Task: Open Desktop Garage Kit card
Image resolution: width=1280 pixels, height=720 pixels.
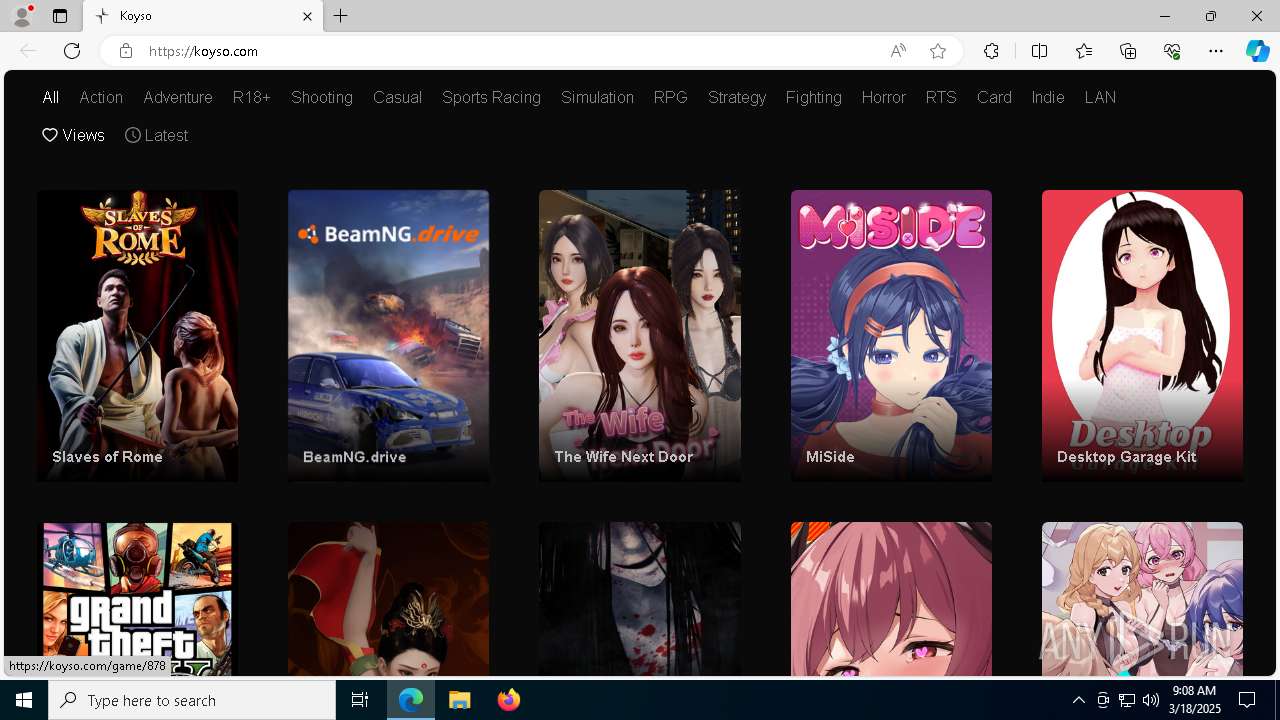Action: point(1142,336)
